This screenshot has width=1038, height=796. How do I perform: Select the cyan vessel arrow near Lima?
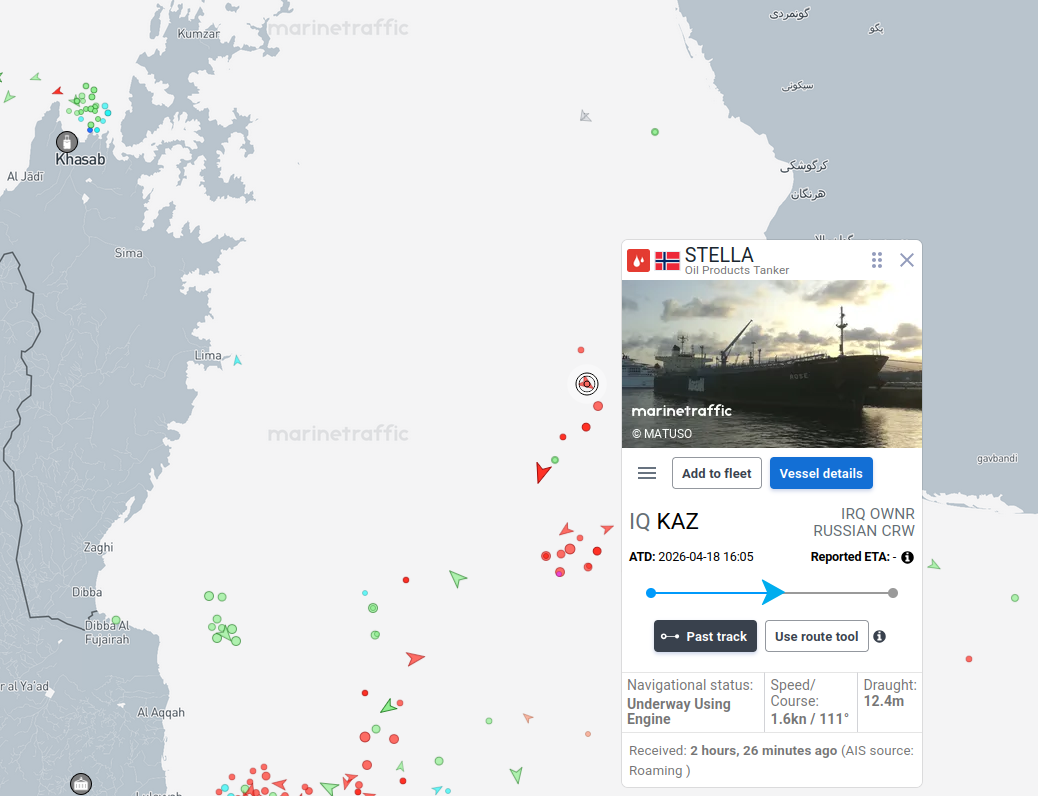237,360
